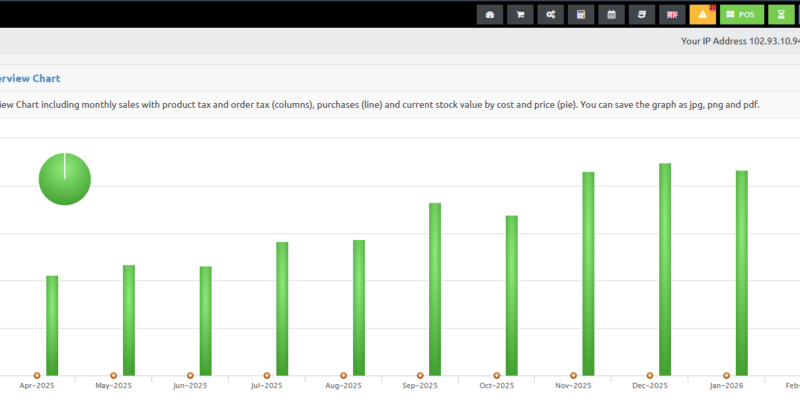Screen dimensions: 800x400
Task: Open the calculator icon
Action: [x=581, y=15]
